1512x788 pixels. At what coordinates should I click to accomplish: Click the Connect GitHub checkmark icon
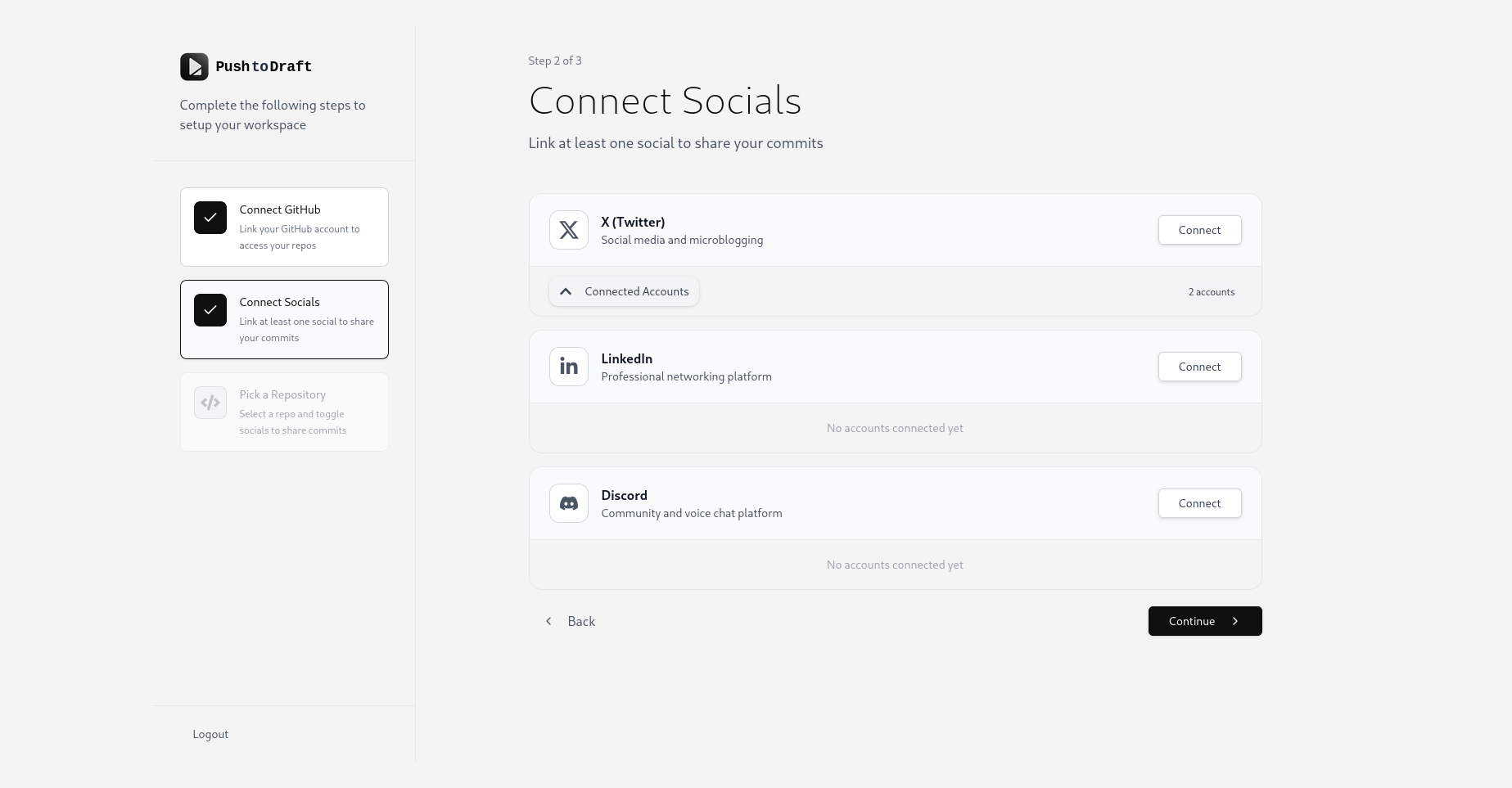pos(210,218)
